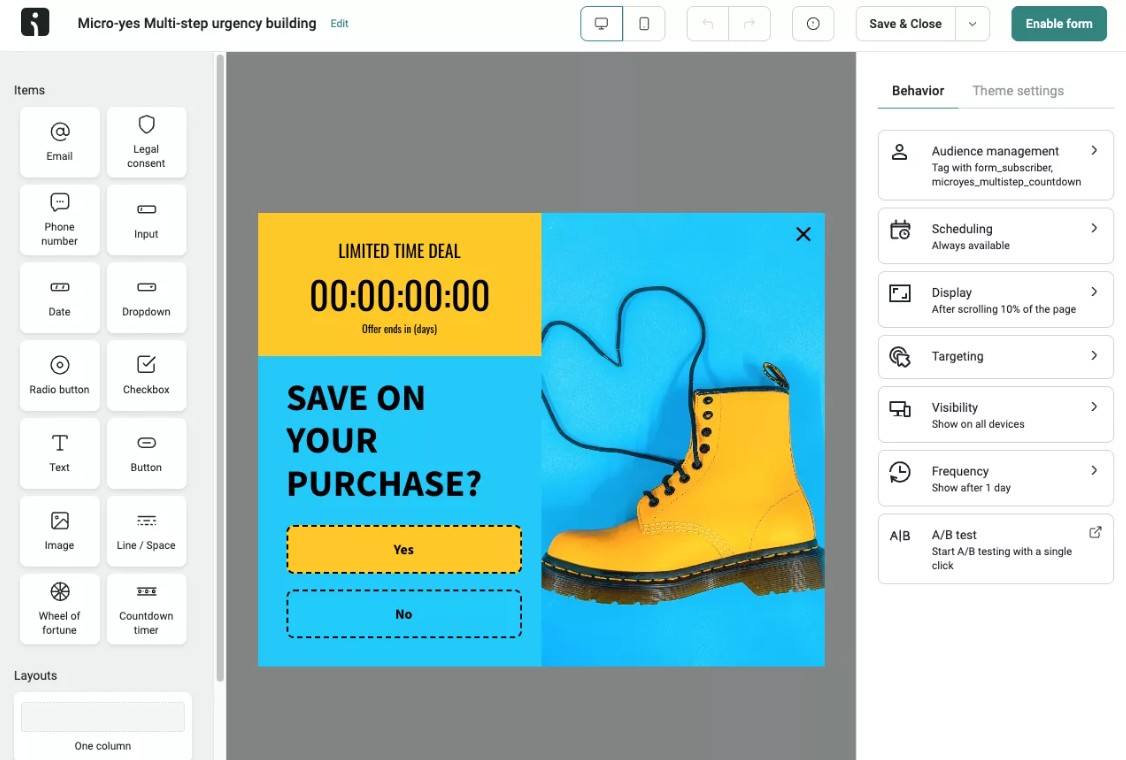
Task: Insert an Image element
Action: click(59, 531)
